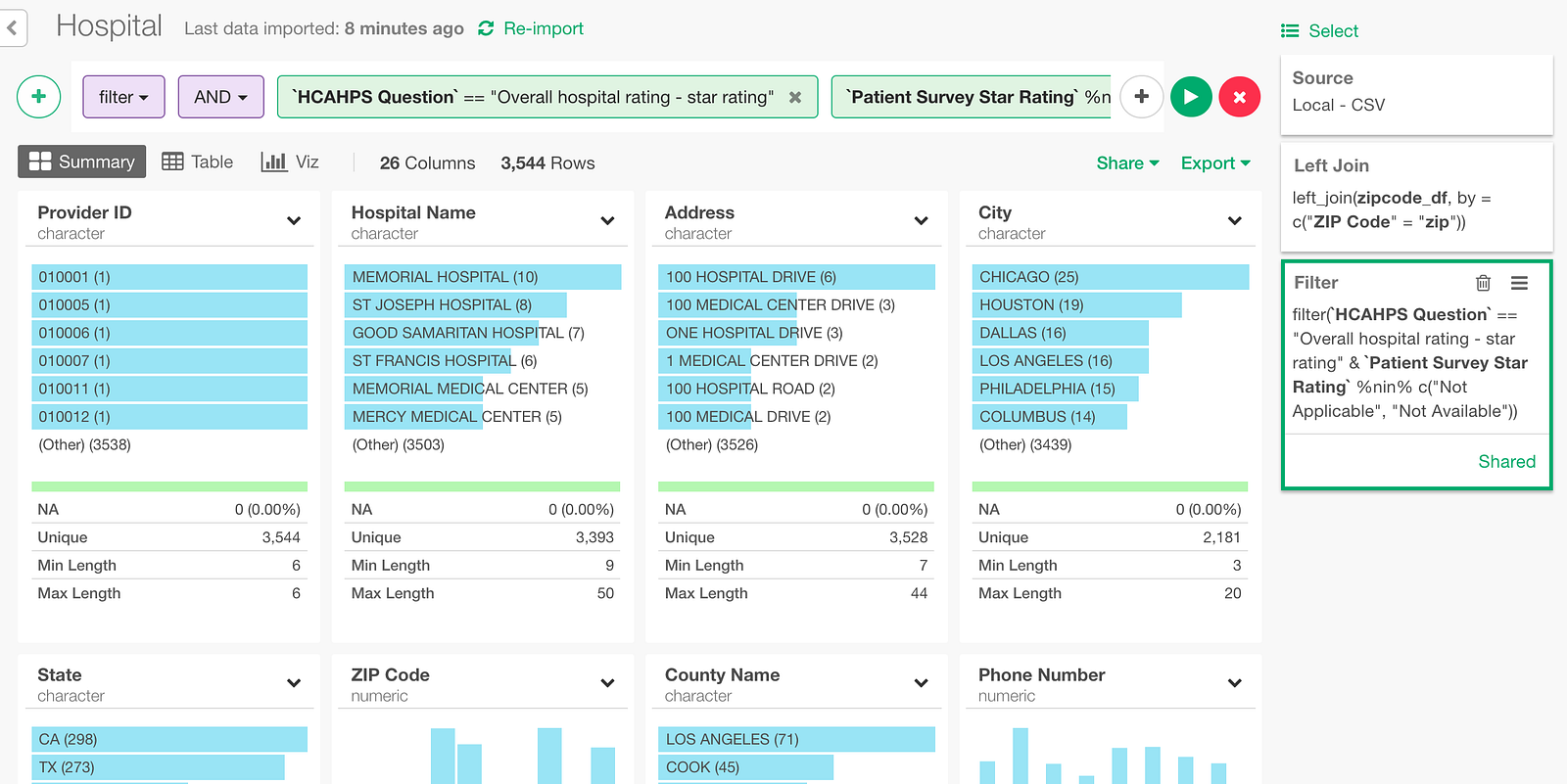This screenshot has height=784, width=1567.
Task: Click the green plus add-step icon
Action: coord(39,97)
